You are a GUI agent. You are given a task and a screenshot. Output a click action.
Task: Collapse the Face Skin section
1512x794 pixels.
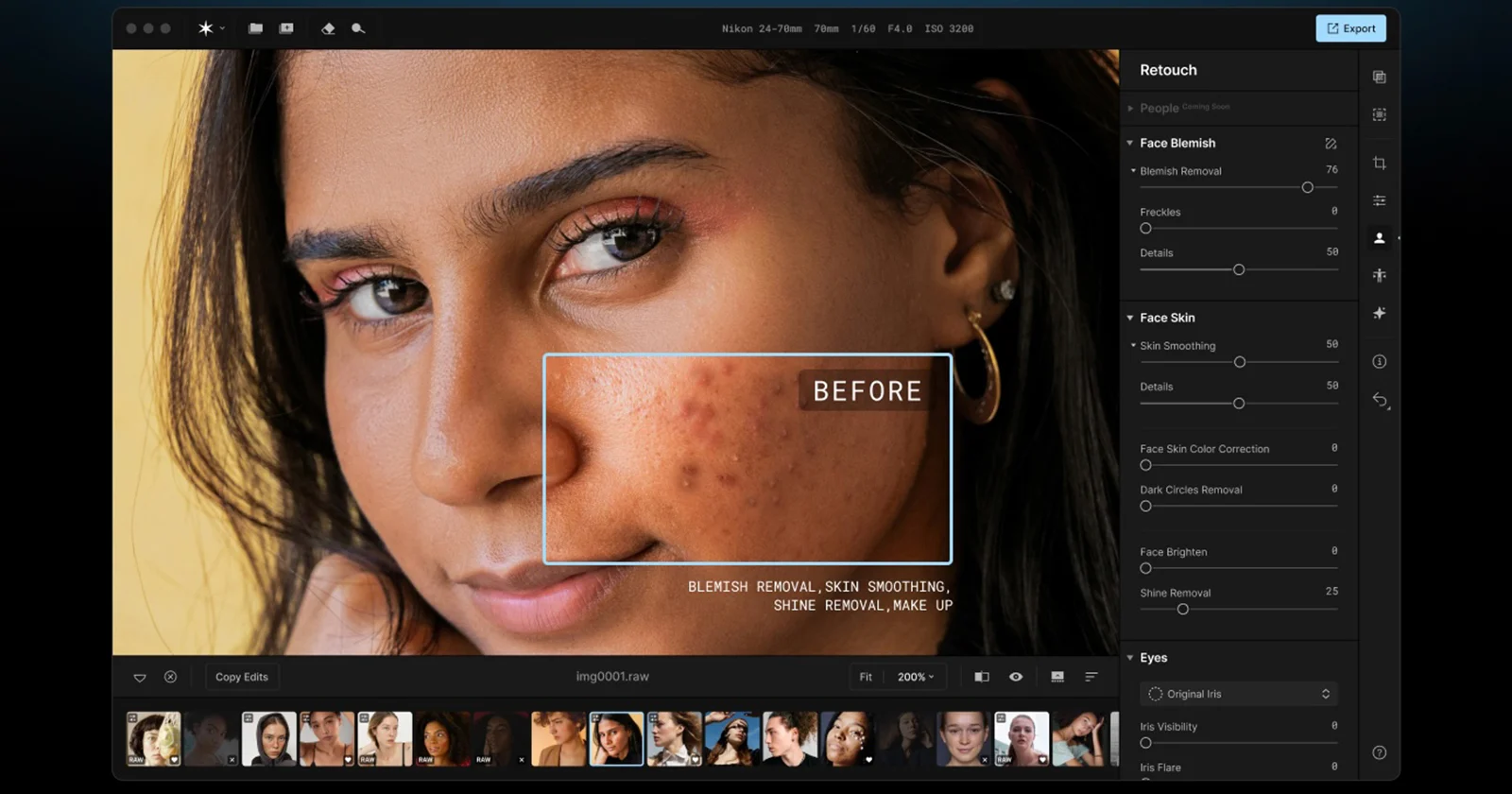(x=1129, y=319)
